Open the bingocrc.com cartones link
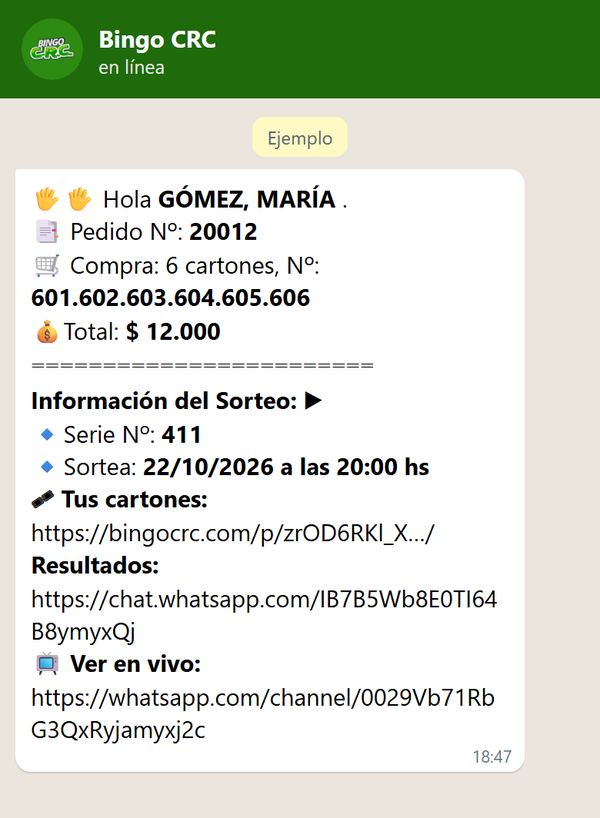This screenshot has height=818, width=600. tap(233, 533)
